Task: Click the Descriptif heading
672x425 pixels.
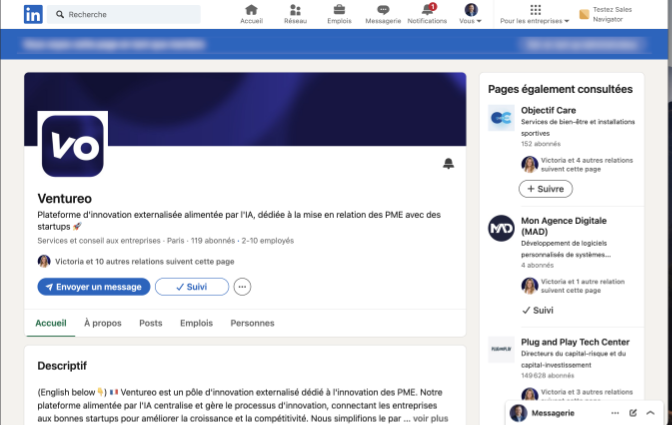Action: pos(62,366)
